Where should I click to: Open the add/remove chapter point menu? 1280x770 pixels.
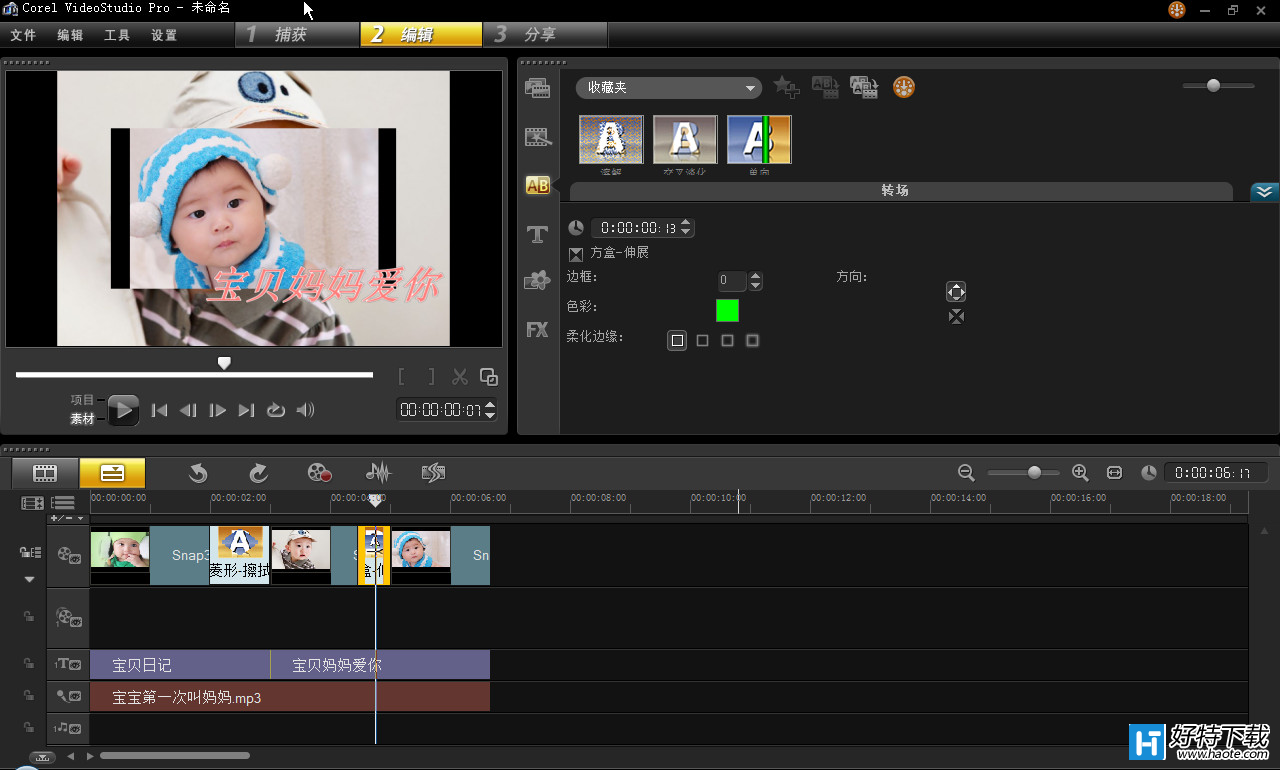point(68,519)
